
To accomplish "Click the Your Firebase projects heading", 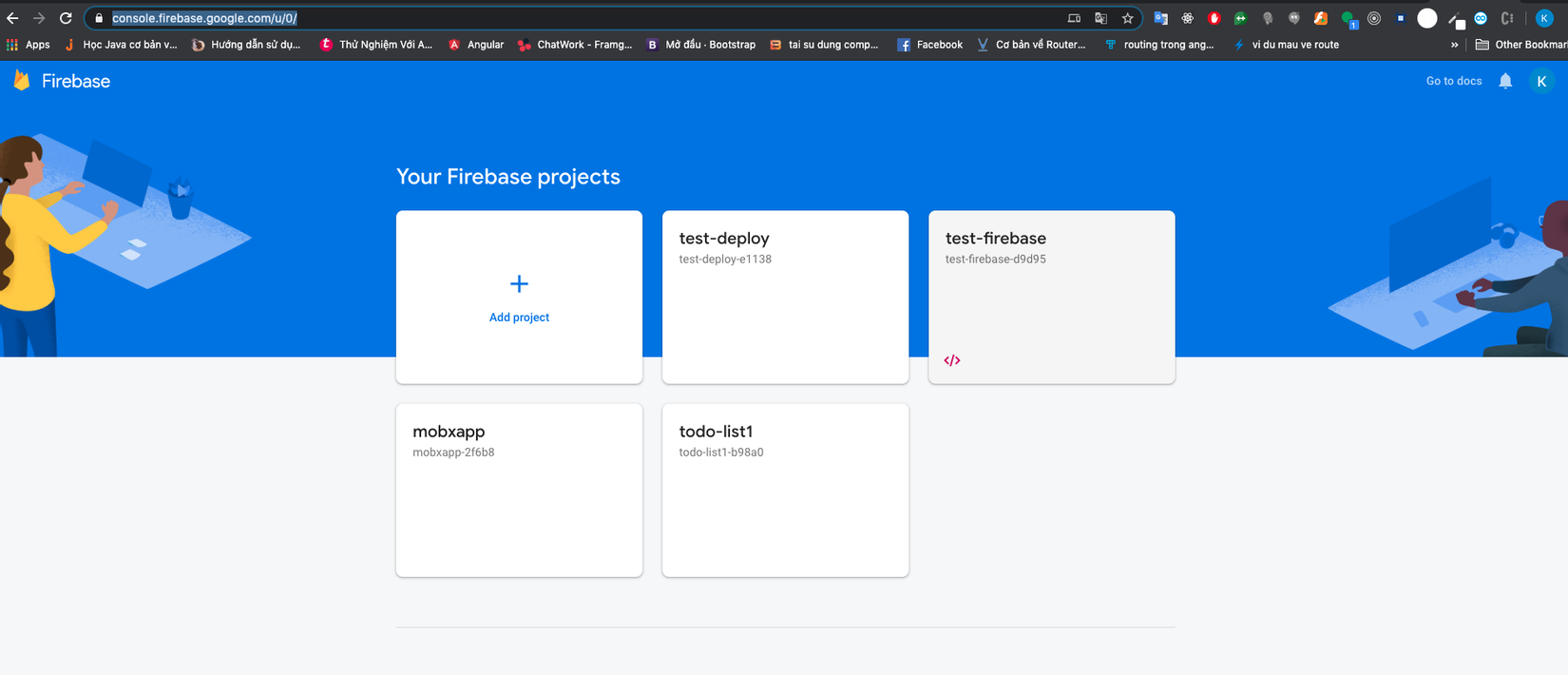I will (x=507, y=177).
